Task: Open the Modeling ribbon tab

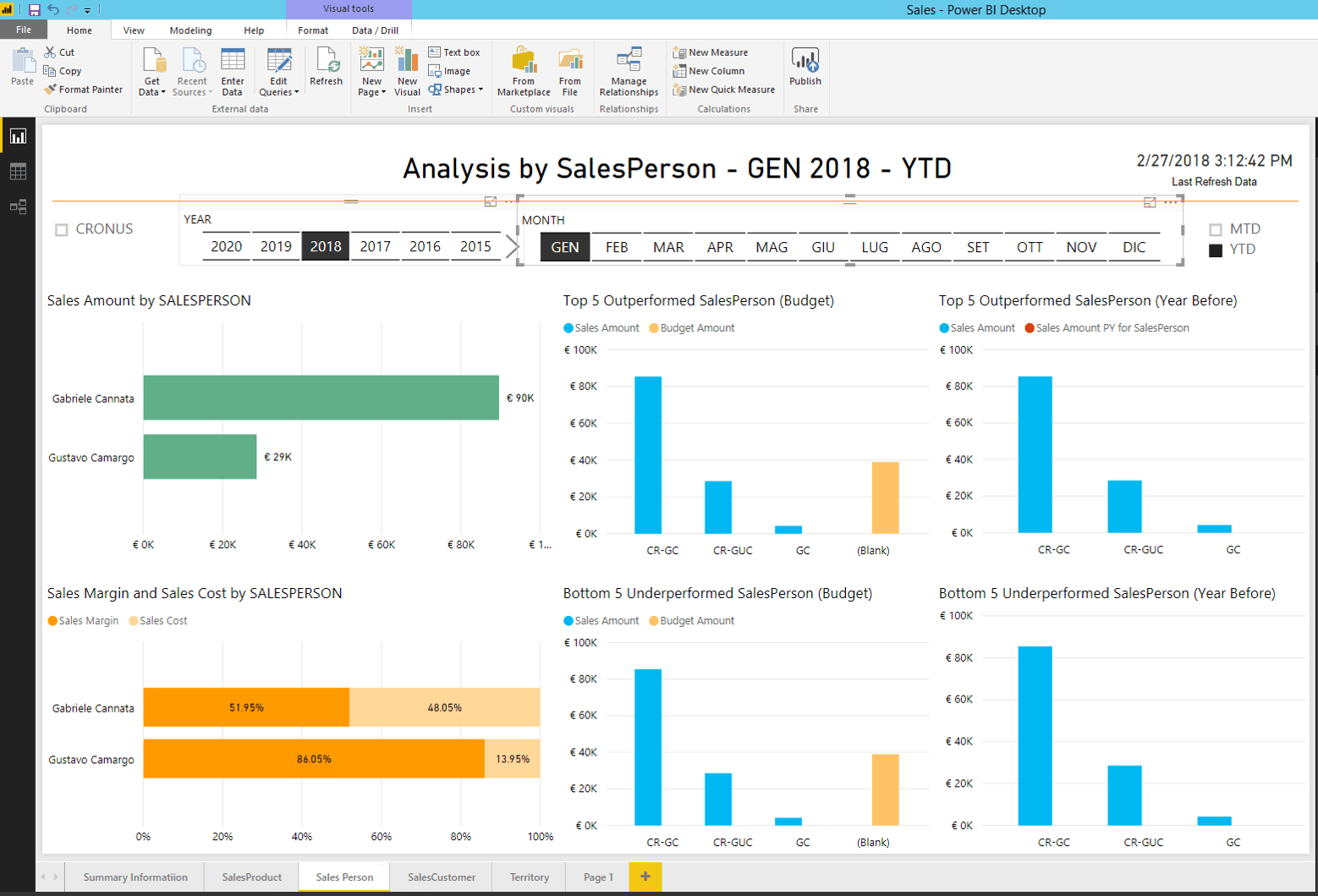Action: coord(190,30)
